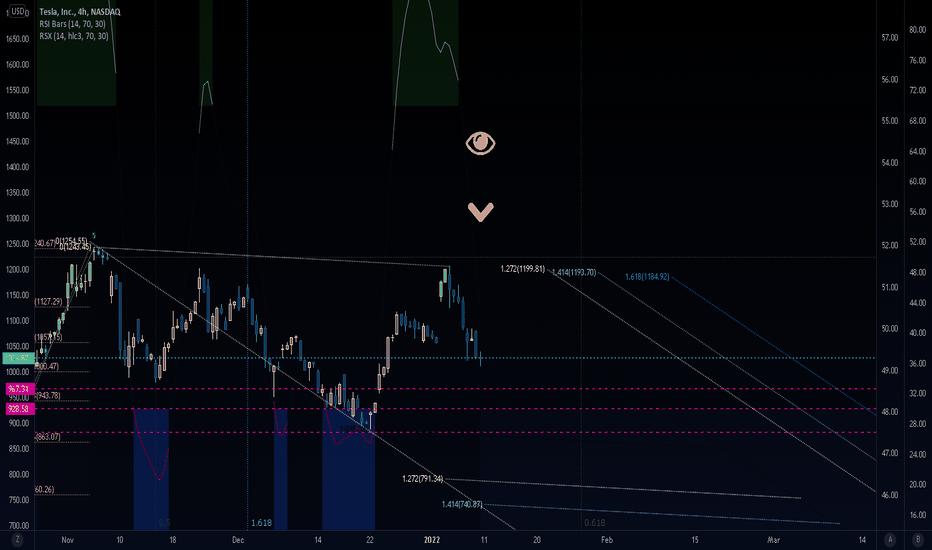Image resolution: width=932 pixels, height=550 pixels.
Task: Open the USD currency selector
Action: point(17,11)
